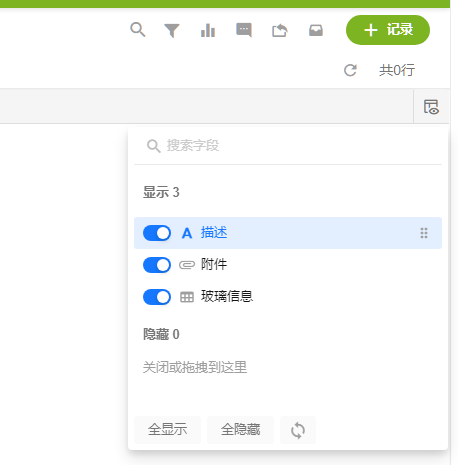This screenshot has width=458, height=465.
Task: Turn off the 描述 field toggle
Action: point(157,233)
